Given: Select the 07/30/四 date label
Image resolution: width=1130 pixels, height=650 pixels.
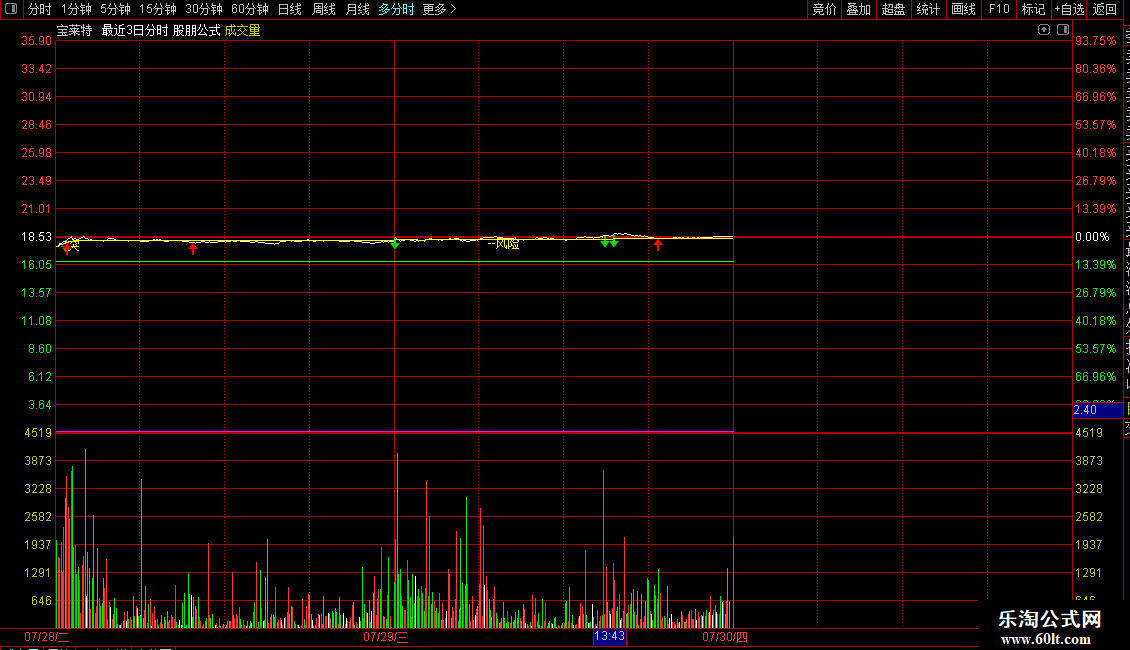Looking at the screenshot, I should tap(725, 637).
